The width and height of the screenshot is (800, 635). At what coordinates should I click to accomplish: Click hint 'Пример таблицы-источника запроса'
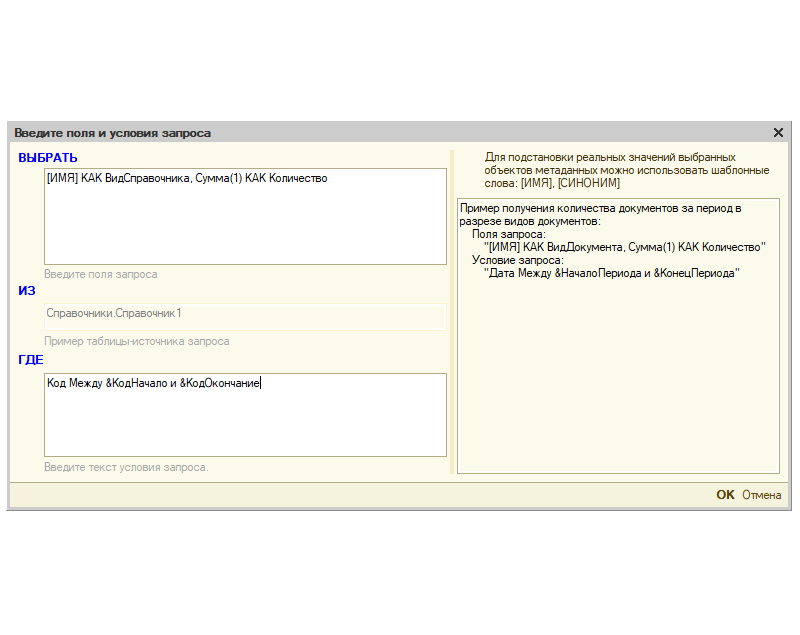pos(137,341)
